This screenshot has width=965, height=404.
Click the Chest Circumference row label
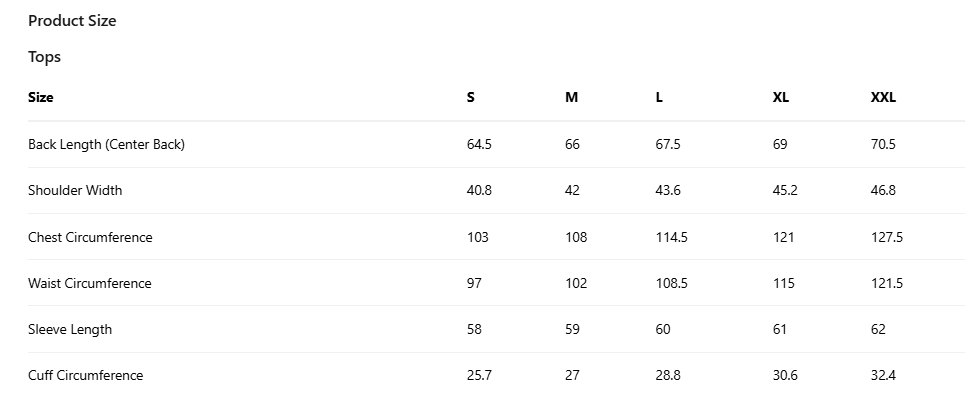[90, 237]
